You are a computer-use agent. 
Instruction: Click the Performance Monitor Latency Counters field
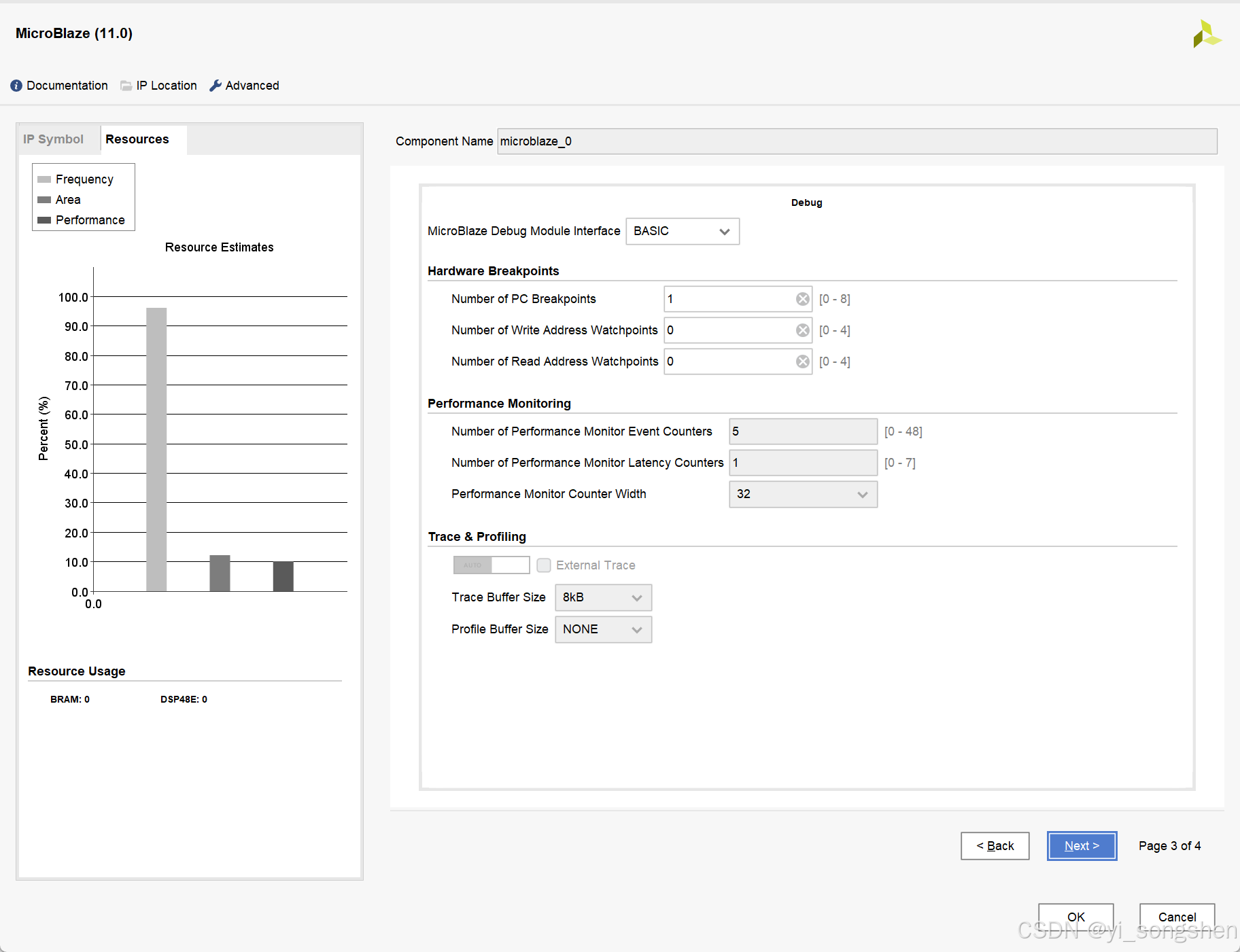803,463
